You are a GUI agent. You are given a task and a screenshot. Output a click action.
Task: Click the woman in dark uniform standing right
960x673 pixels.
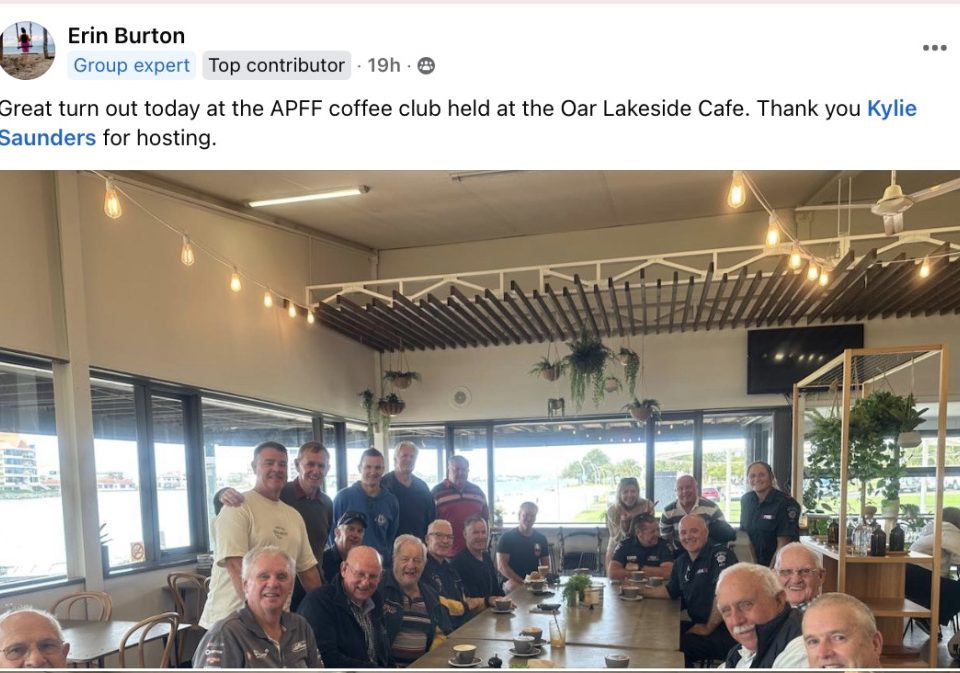(x=768, y=513)
